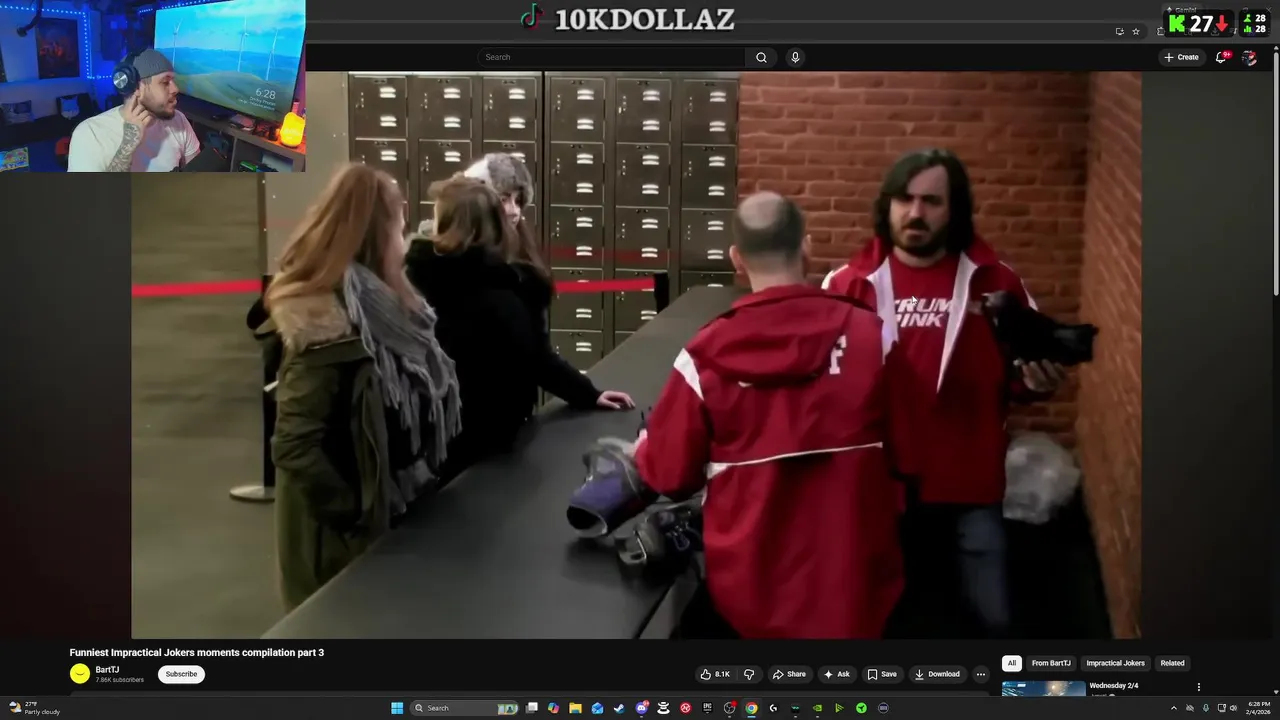
Task: Open Windows Start menu
Action: (x=397, y=708)
